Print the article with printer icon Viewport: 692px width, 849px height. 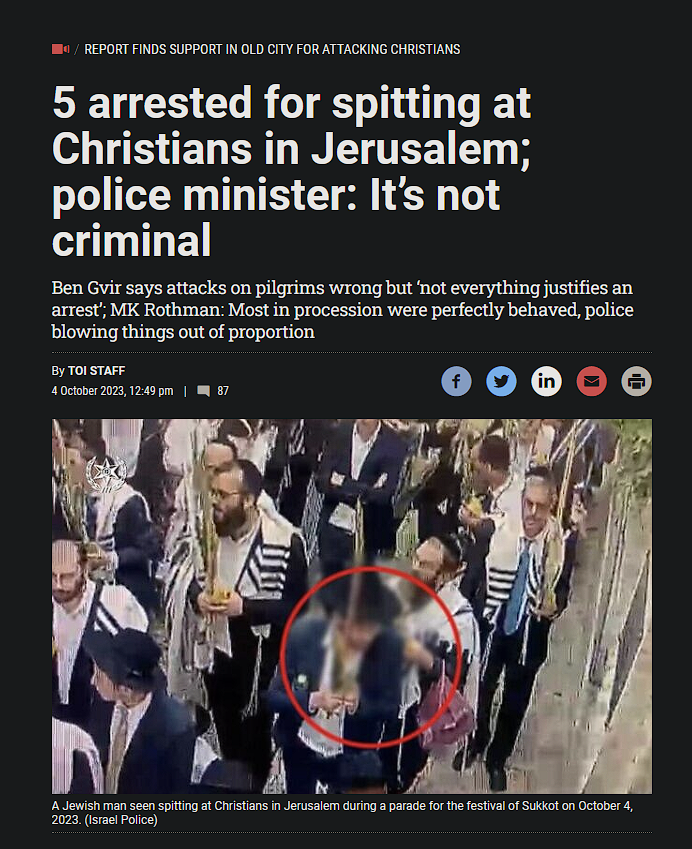point(636,381)
